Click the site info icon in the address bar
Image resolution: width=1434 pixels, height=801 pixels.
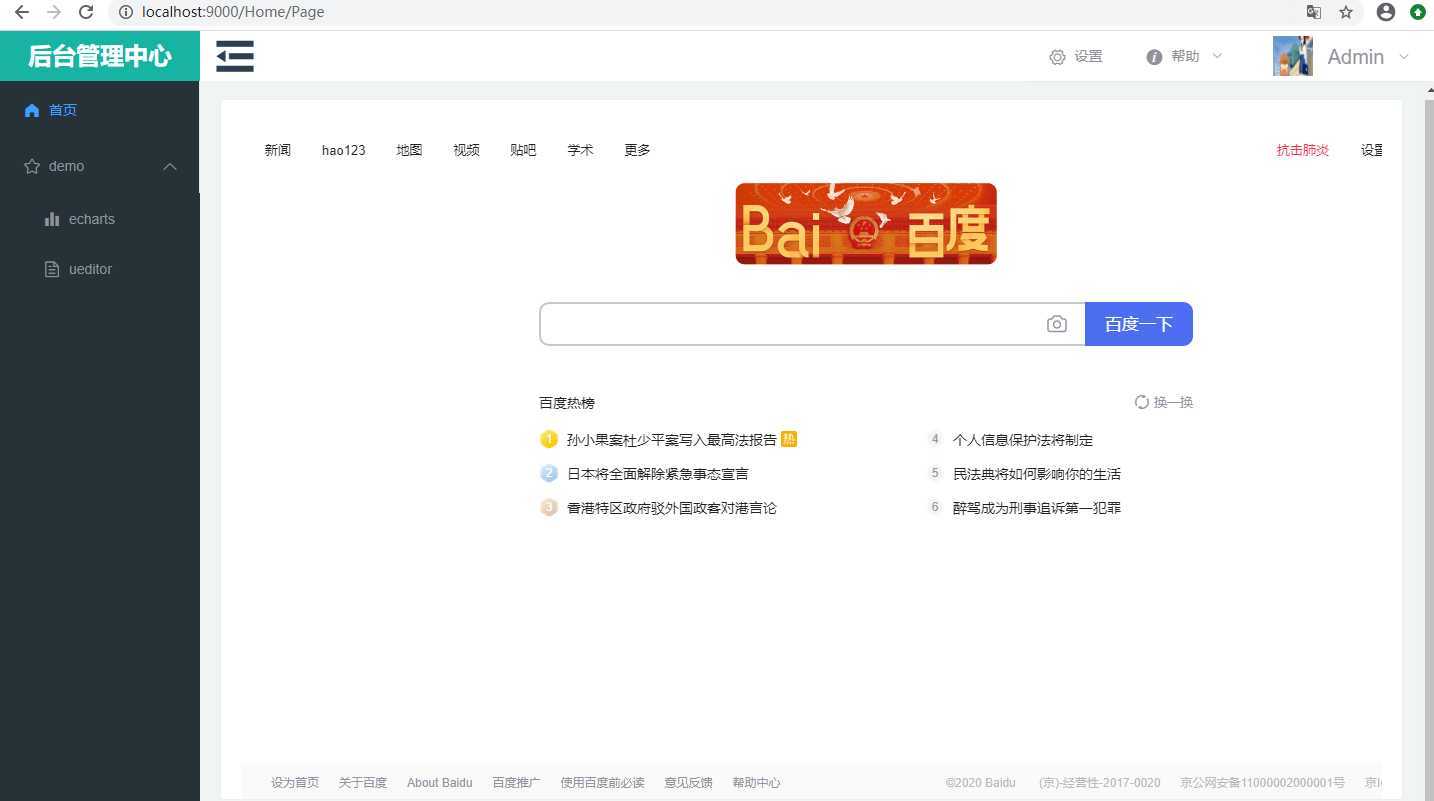[126, 12]
